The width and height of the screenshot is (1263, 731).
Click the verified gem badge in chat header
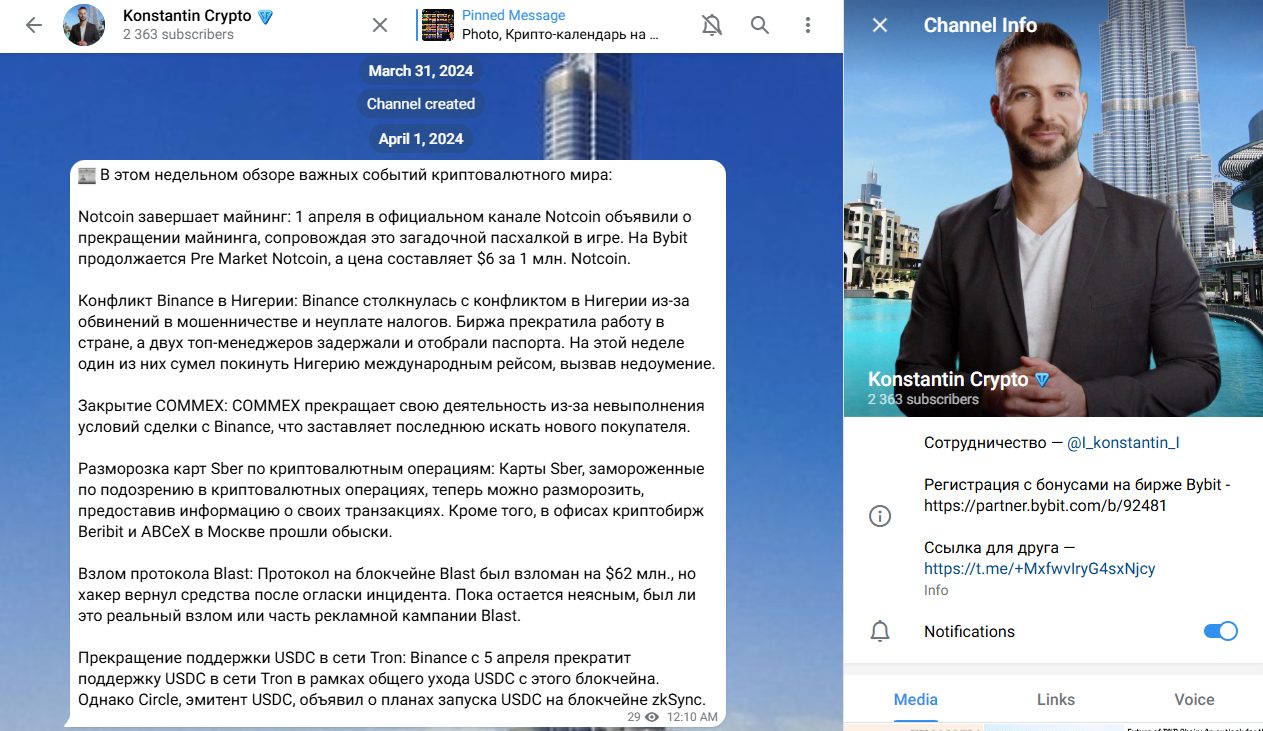click(x=265, y=17)
